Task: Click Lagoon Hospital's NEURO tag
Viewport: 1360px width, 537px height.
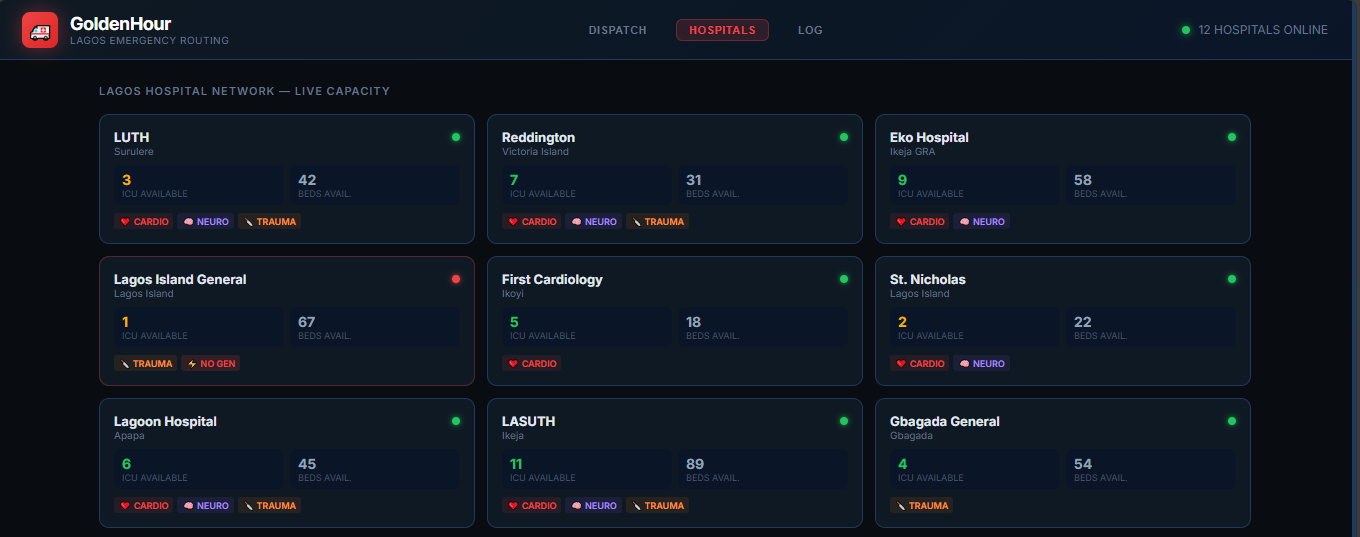Action: [206, 506]
